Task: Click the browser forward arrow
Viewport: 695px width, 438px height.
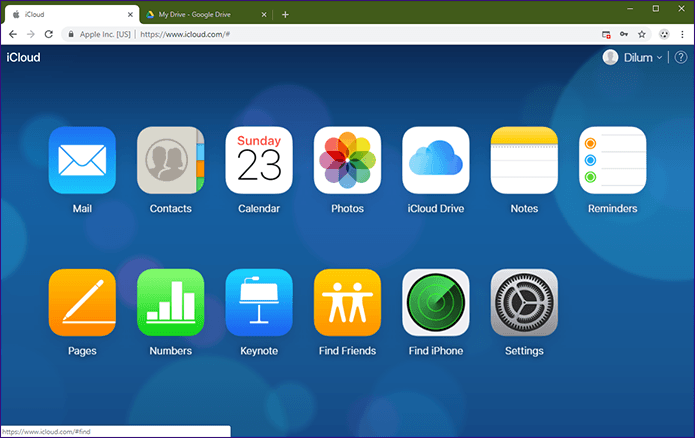Action: (x=31, y=34)
